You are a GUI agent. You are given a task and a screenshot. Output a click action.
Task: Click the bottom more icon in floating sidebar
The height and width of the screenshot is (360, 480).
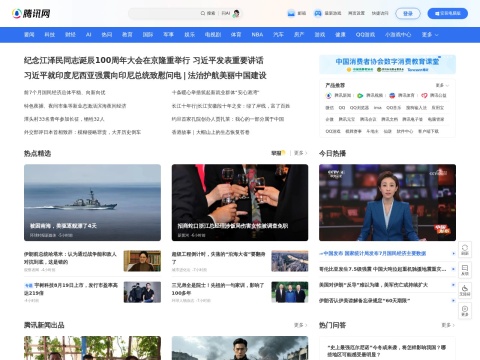465,311
